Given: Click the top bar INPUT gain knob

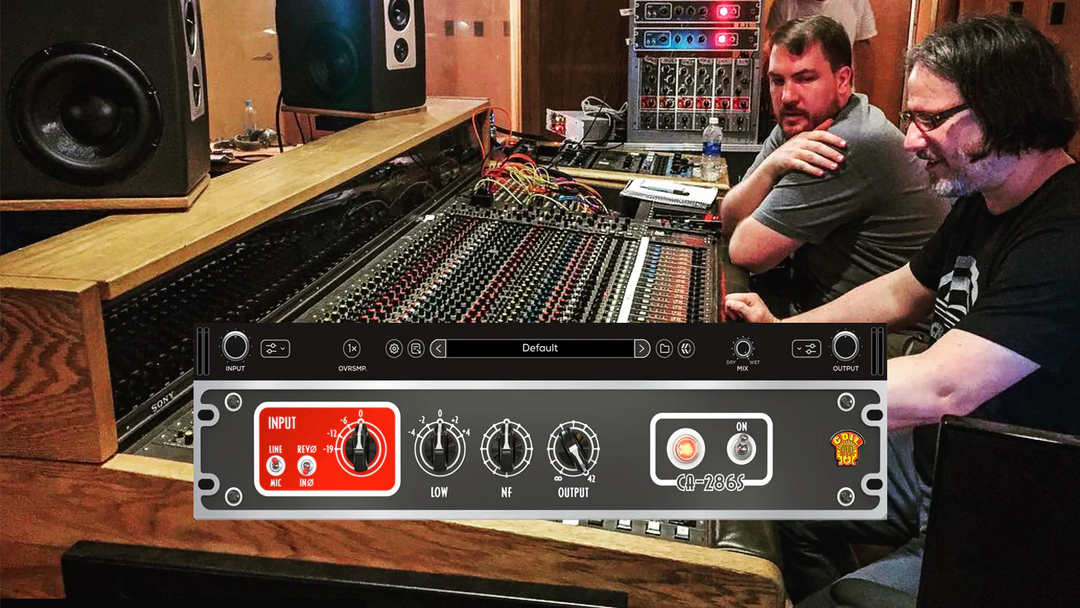Looking at the screenshot, I should [235, 346].
